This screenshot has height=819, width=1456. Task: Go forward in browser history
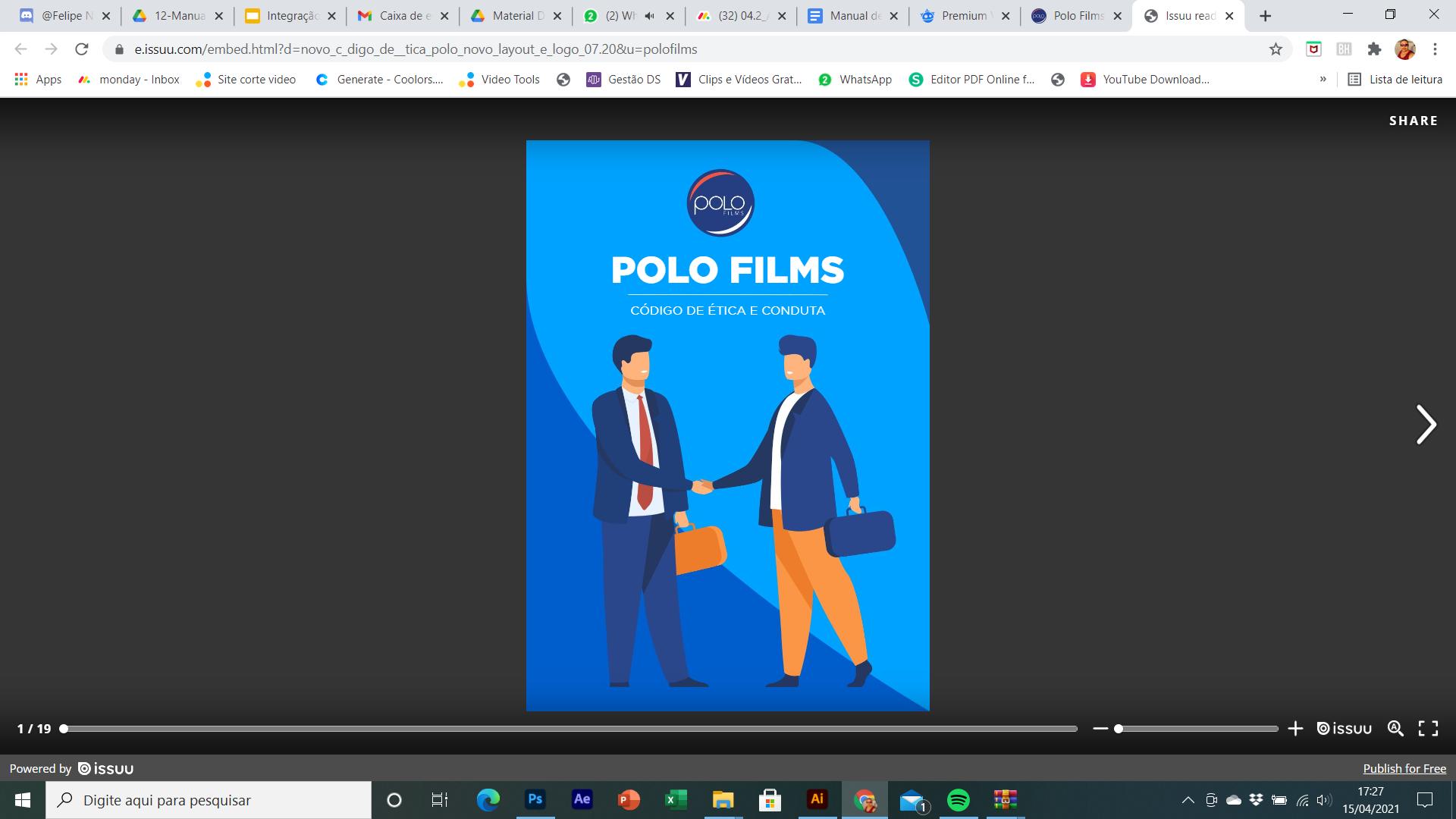point(51,49)
